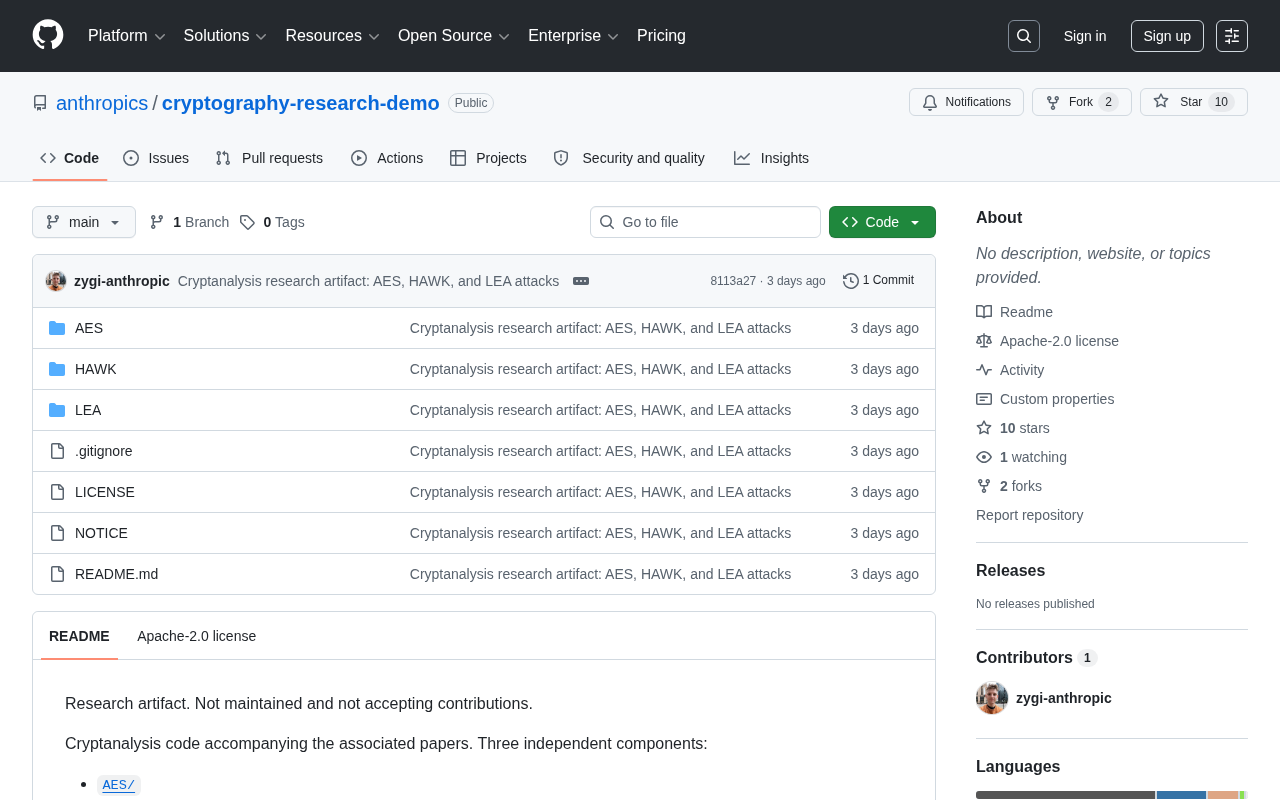Image resolution: width=1280 pixels, height=800 pixels.
Task: Click the languages breakdown bar
Action: tap(1112, 795)
